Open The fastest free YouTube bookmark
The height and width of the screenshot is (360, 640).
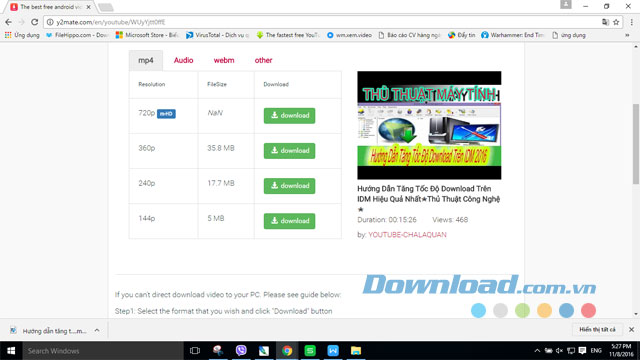click(288, 35)
